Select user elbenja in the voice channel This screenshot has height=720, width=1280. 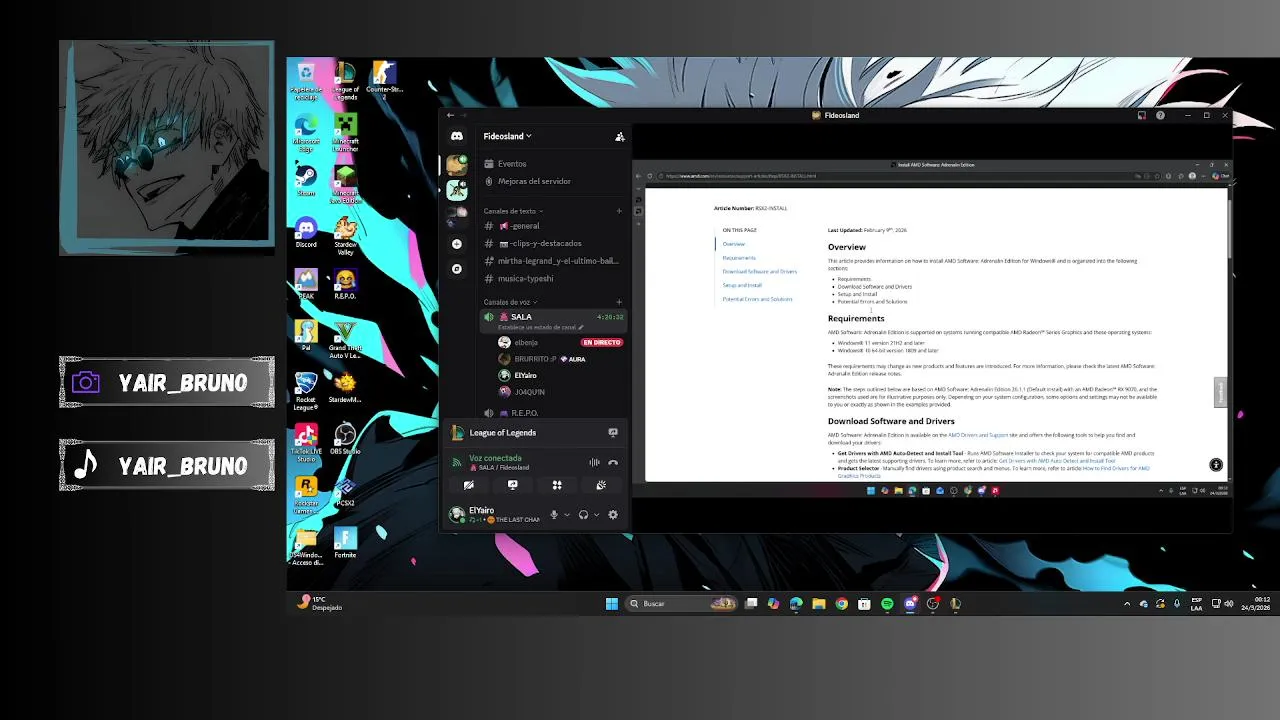point(526,342)
